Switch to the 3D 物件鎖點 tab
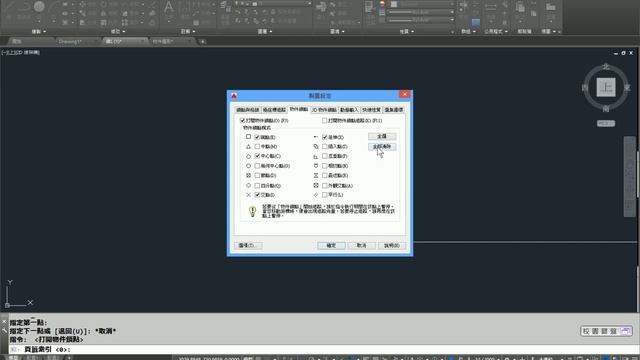Screen dimensions: 640x360 click(x=324, y=110)
